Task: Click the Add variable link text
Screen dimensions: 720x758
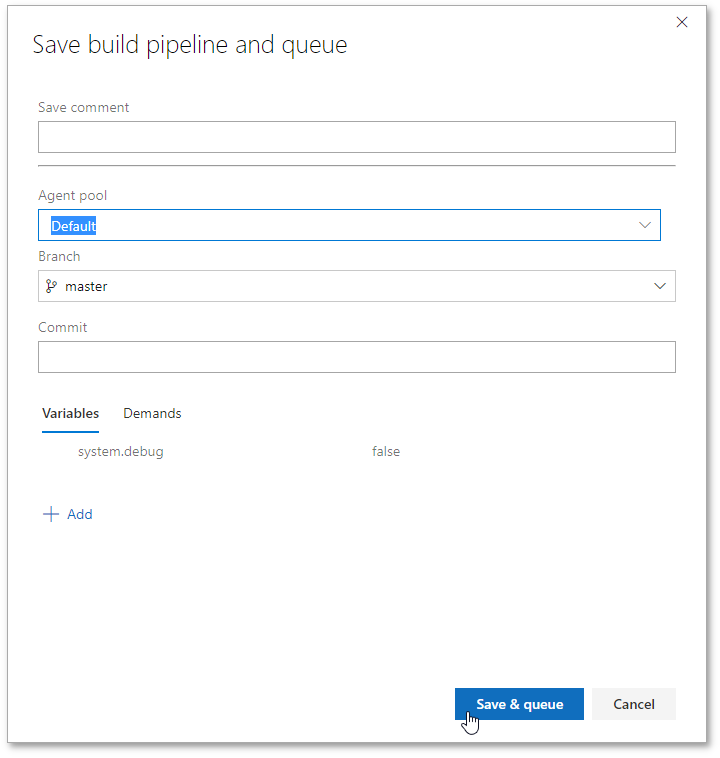Action: pos(80,514)
